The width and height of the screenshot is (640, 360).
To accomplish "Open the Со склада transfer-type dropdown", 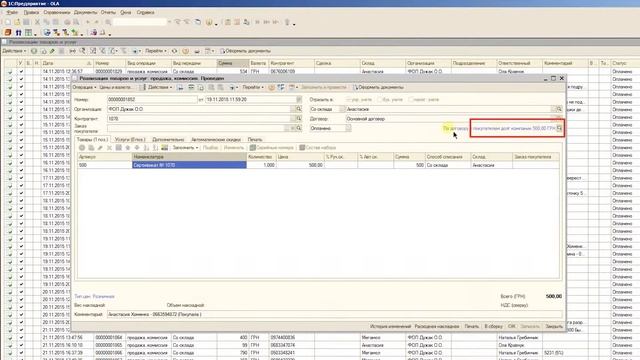I will pyautogui.click(x=342, y=109).
